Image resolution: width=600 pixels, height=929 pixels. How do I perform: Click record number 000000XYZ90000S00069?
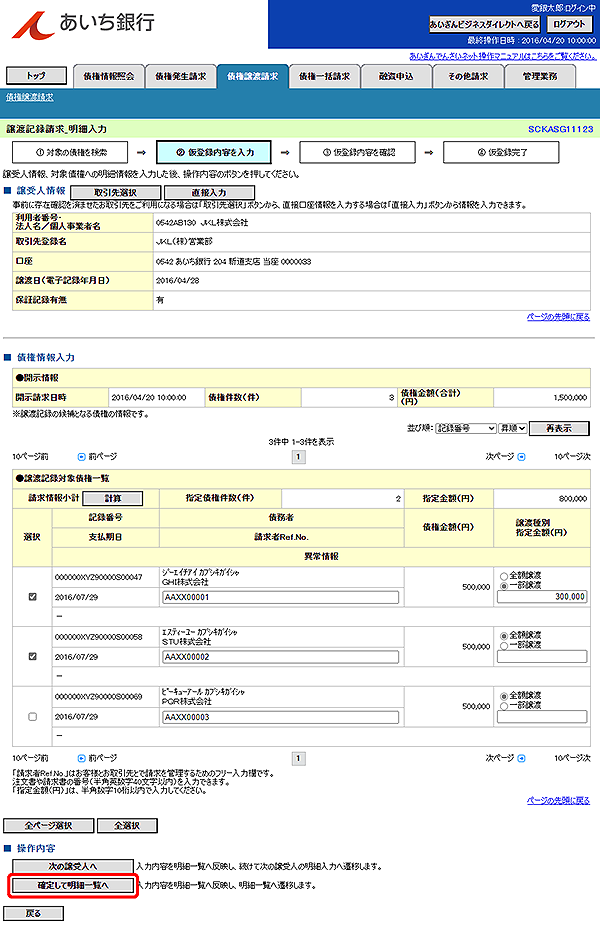98,697
